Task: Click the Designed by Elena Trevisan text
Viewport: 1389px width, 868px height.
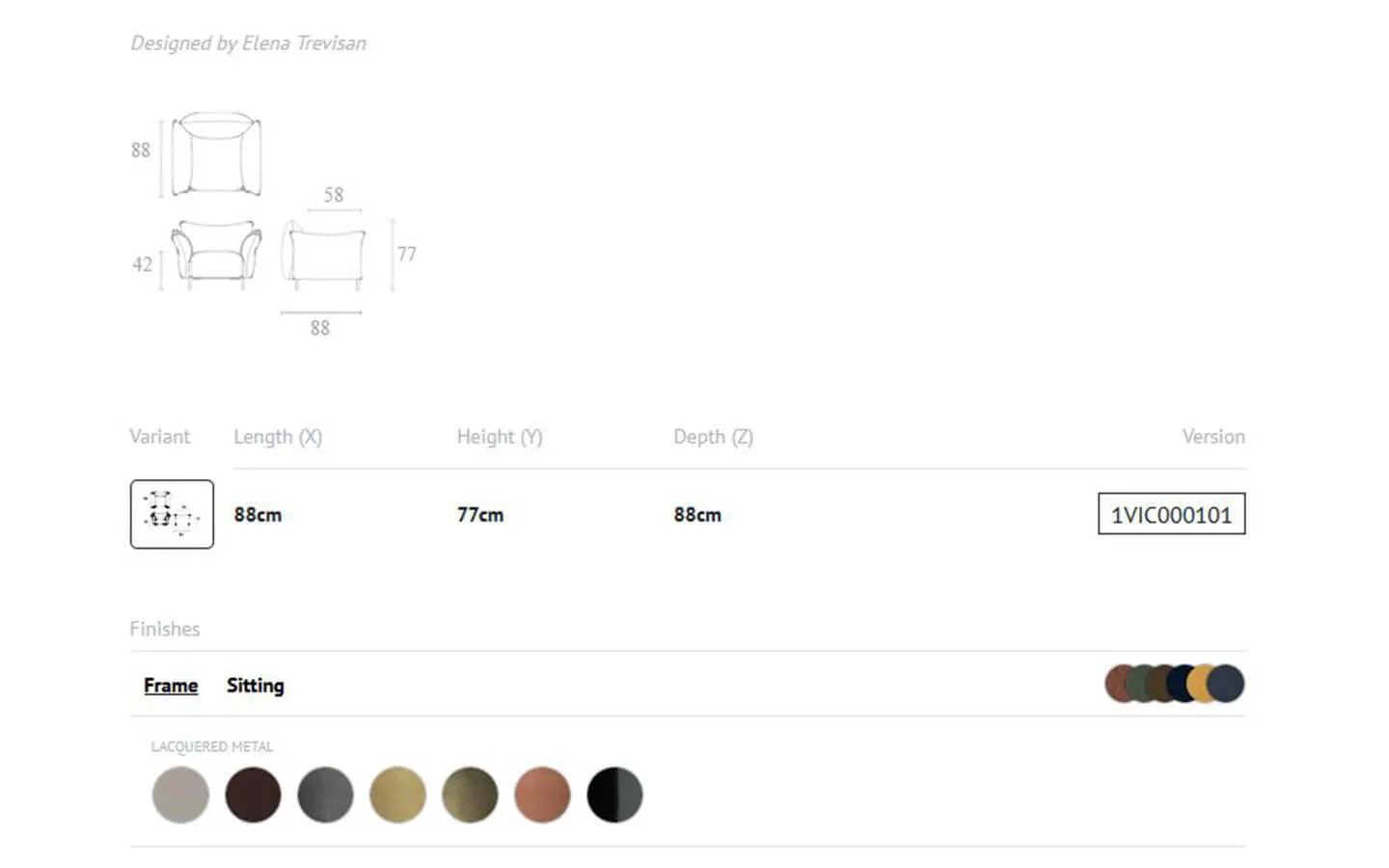Action: [248, 43]
